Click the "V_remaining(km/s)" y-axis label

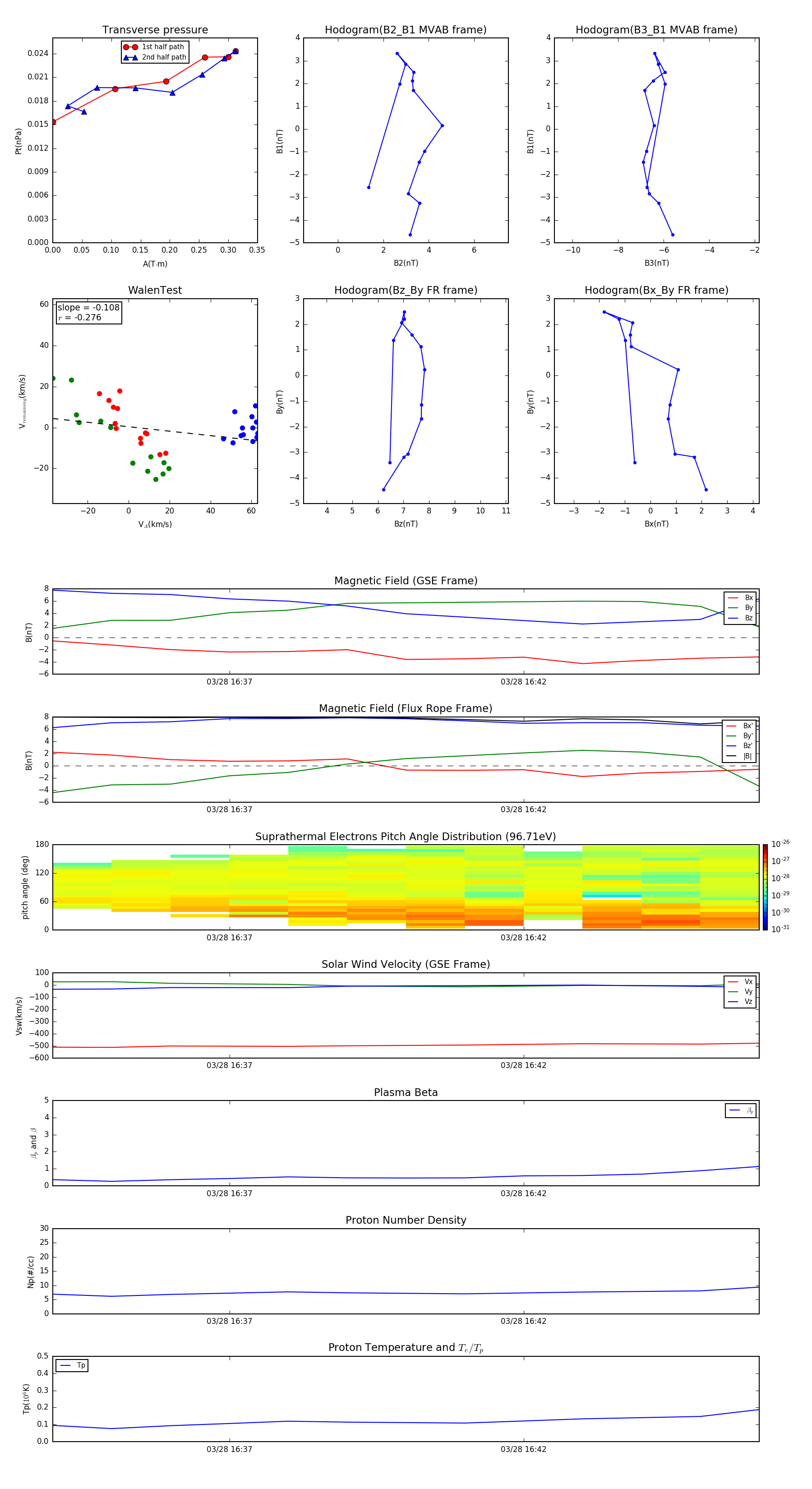22,401
